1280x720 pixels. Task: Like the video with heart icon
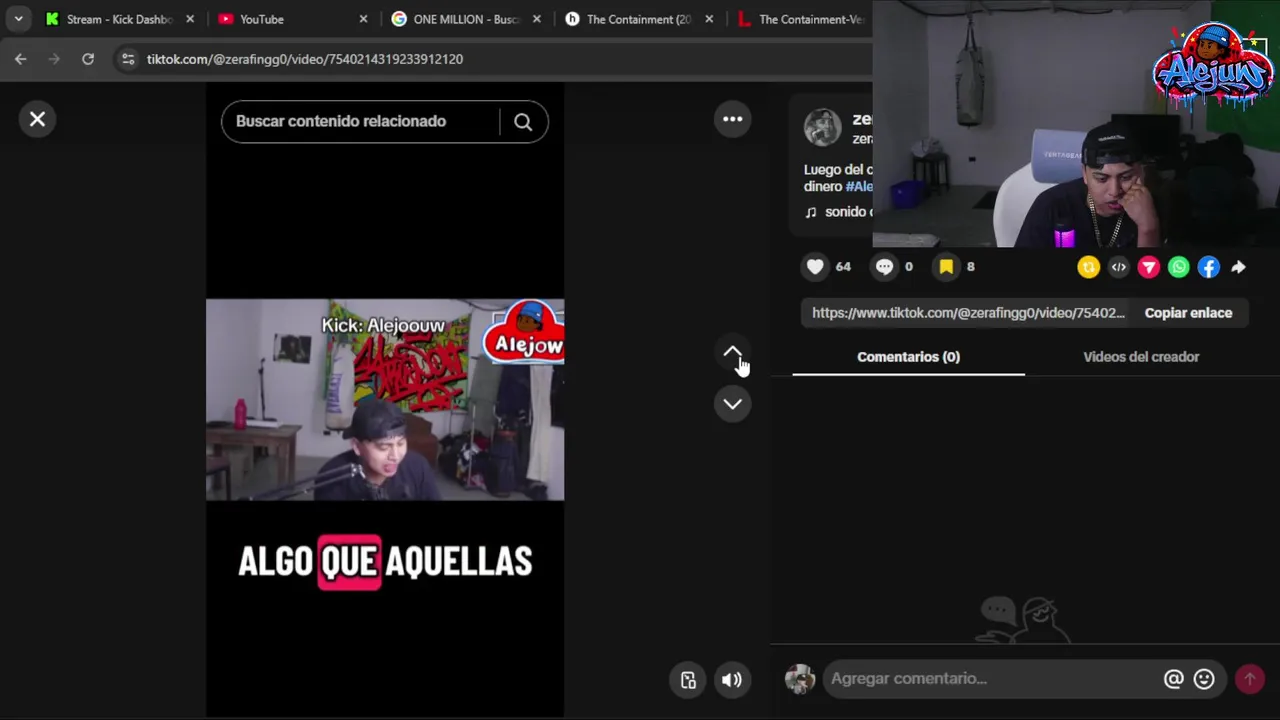point(815,267)
